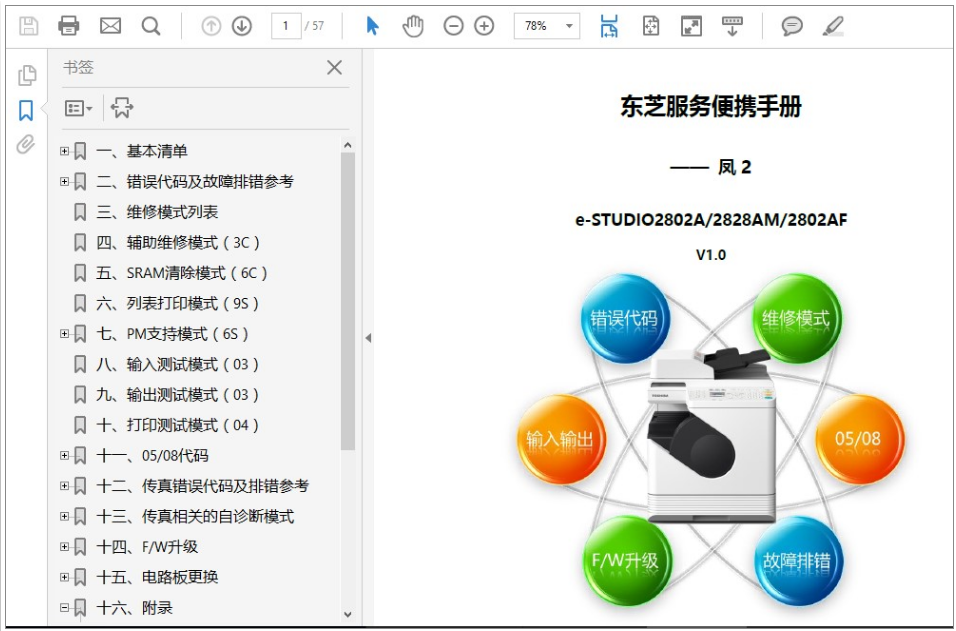Go to previous page arrow

point(211,26)
